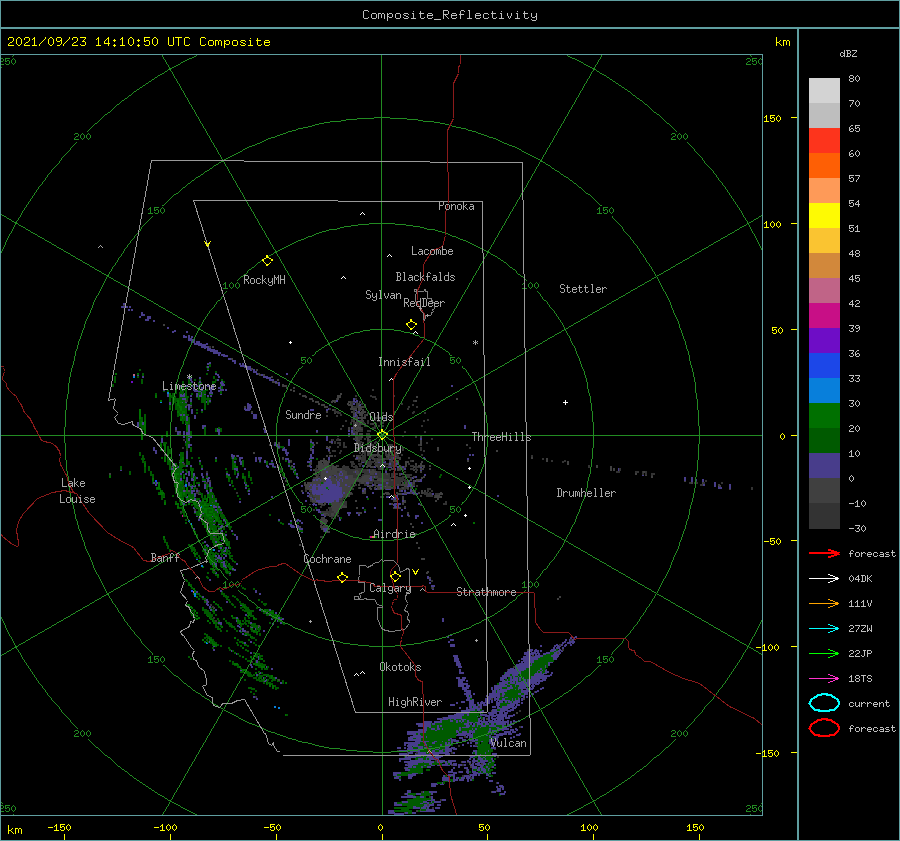Click the 51 dBZ yellow color swatch
The height and width of the screenshot is (841, 900).
[824, 215]
